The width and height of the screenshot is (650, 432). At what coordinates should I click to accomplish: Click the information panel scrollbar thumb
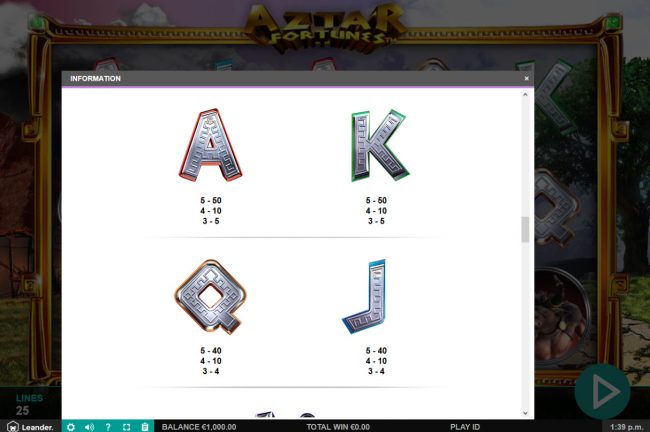(525, 229)
